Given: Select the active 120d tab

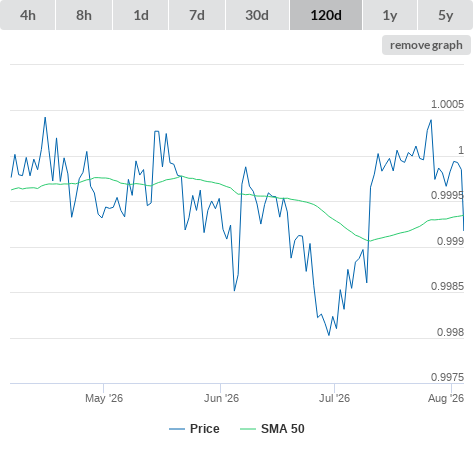Looking at the screenshot, I should (x=326, y=15).
